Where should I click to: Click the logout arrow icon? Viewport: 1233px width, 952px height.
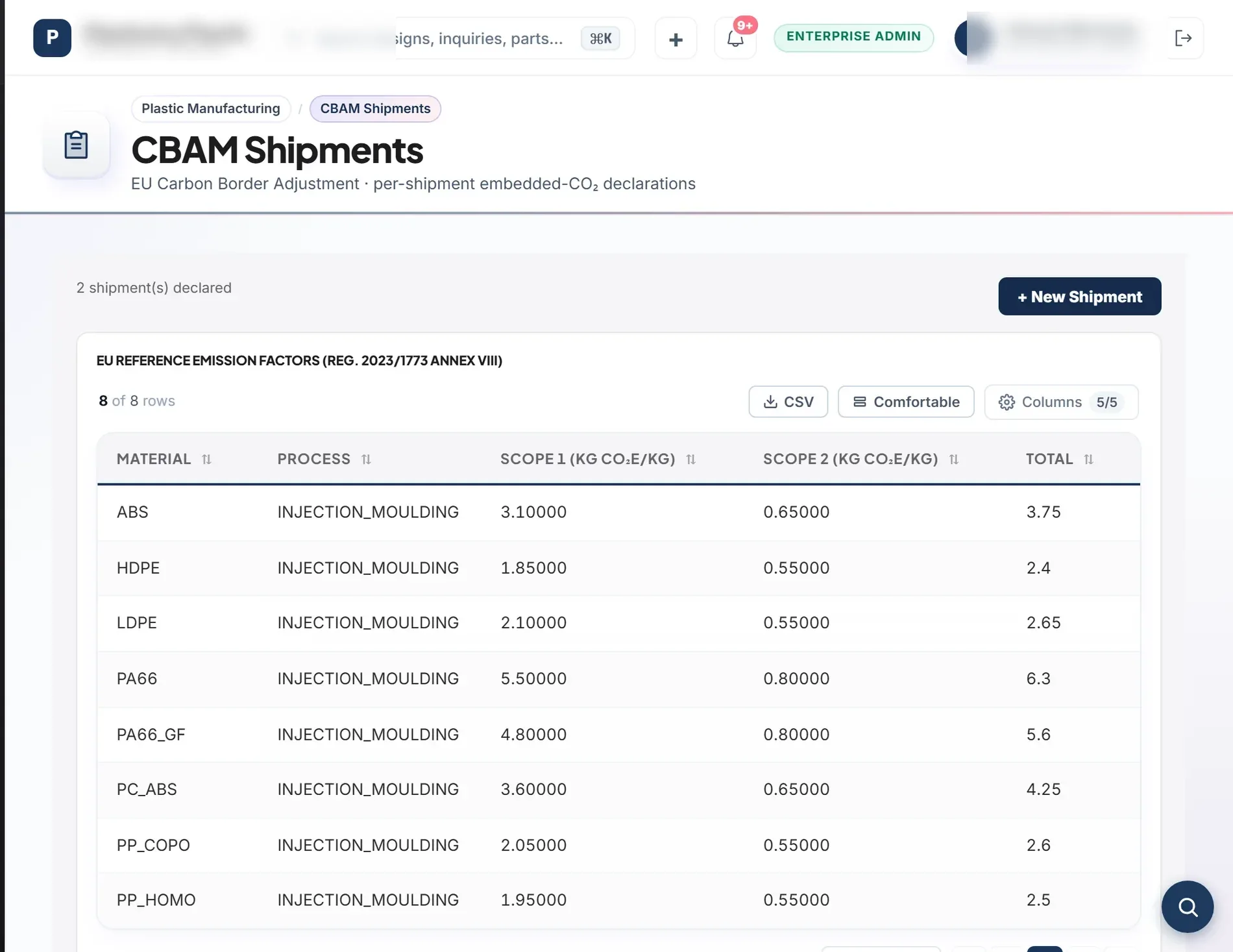(1184, 38)
